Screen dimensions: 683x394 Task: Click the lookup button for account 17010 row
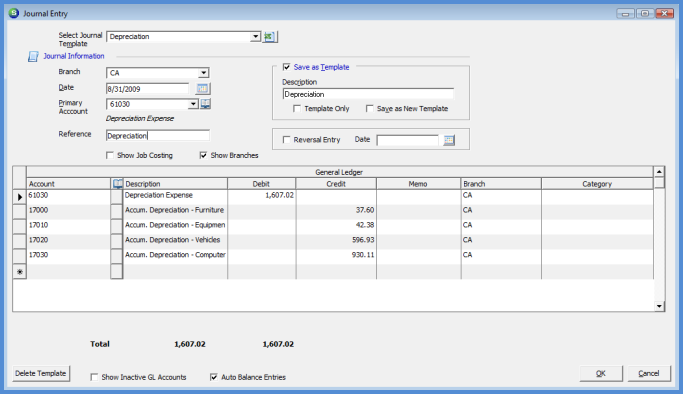coord(117,227)
